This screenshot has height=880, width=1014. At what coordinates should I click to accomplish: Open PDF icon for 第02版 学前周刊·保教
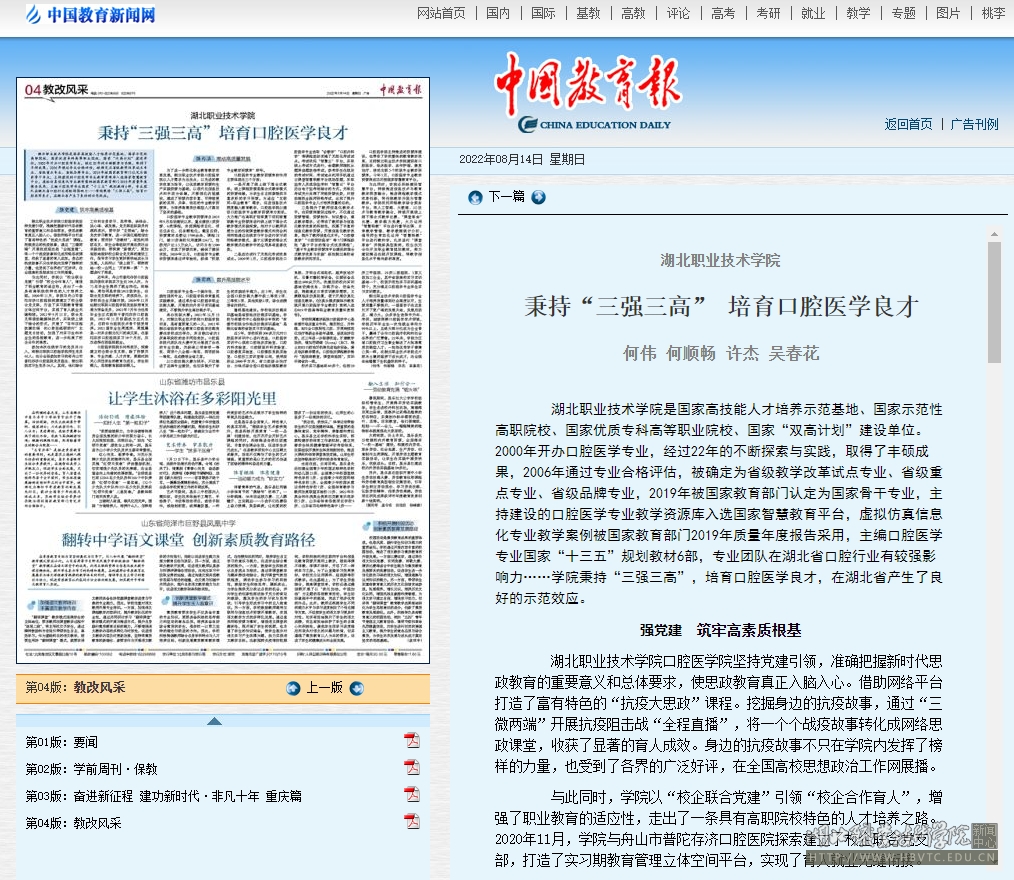411,768
